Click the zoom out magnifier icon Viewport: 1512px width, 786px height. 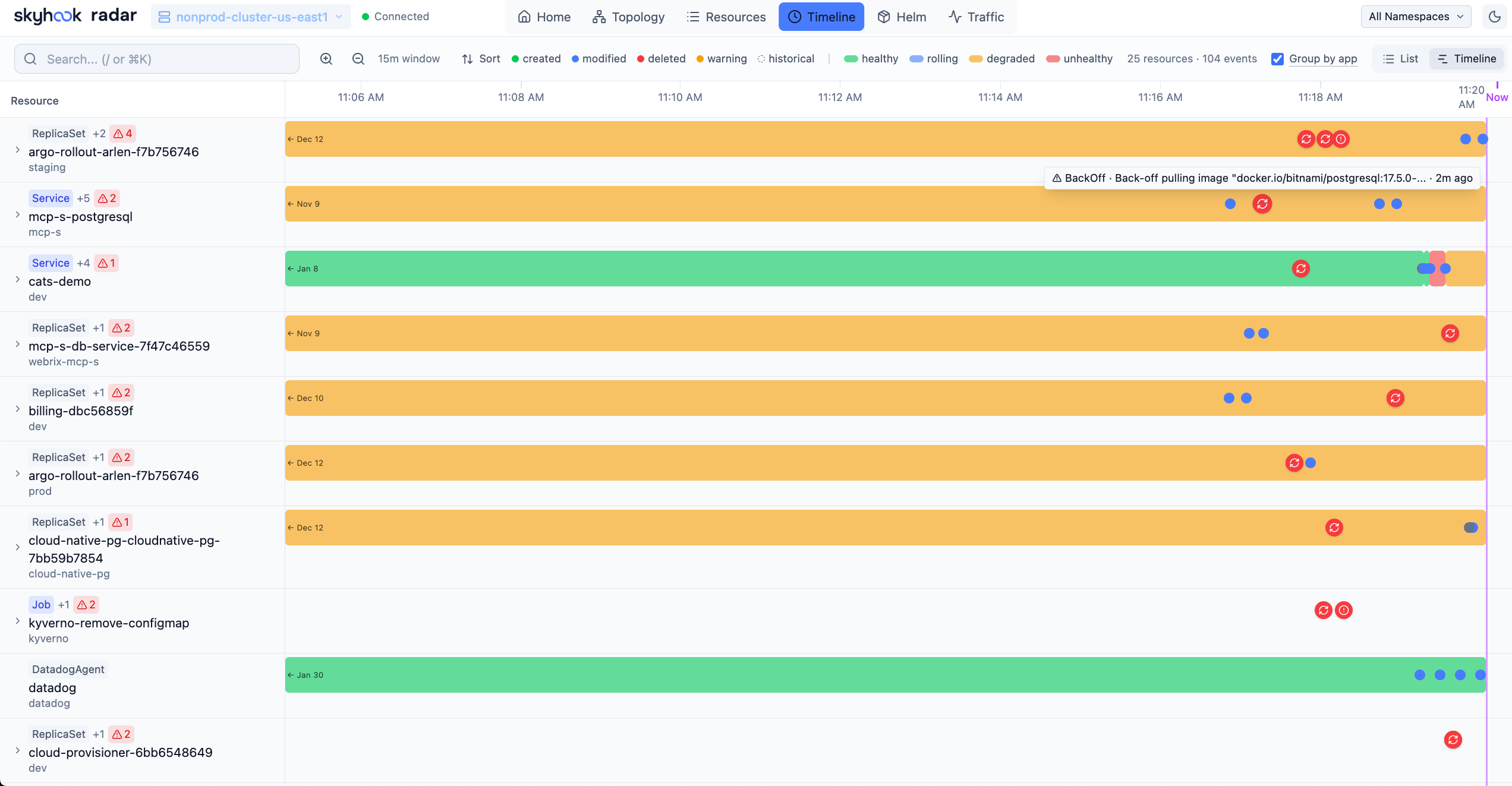click(x=358, y=59)
